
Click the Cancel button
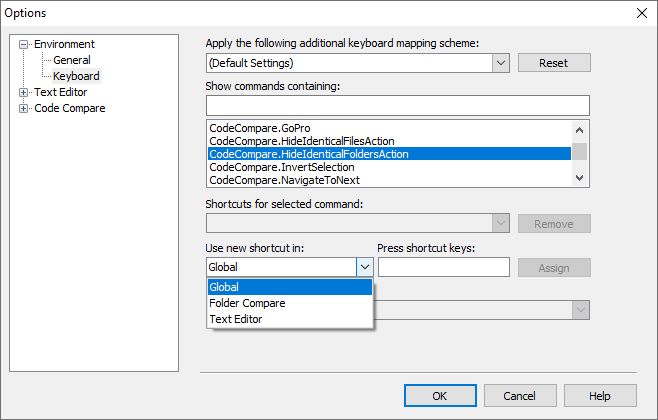[x=520, y=396]
